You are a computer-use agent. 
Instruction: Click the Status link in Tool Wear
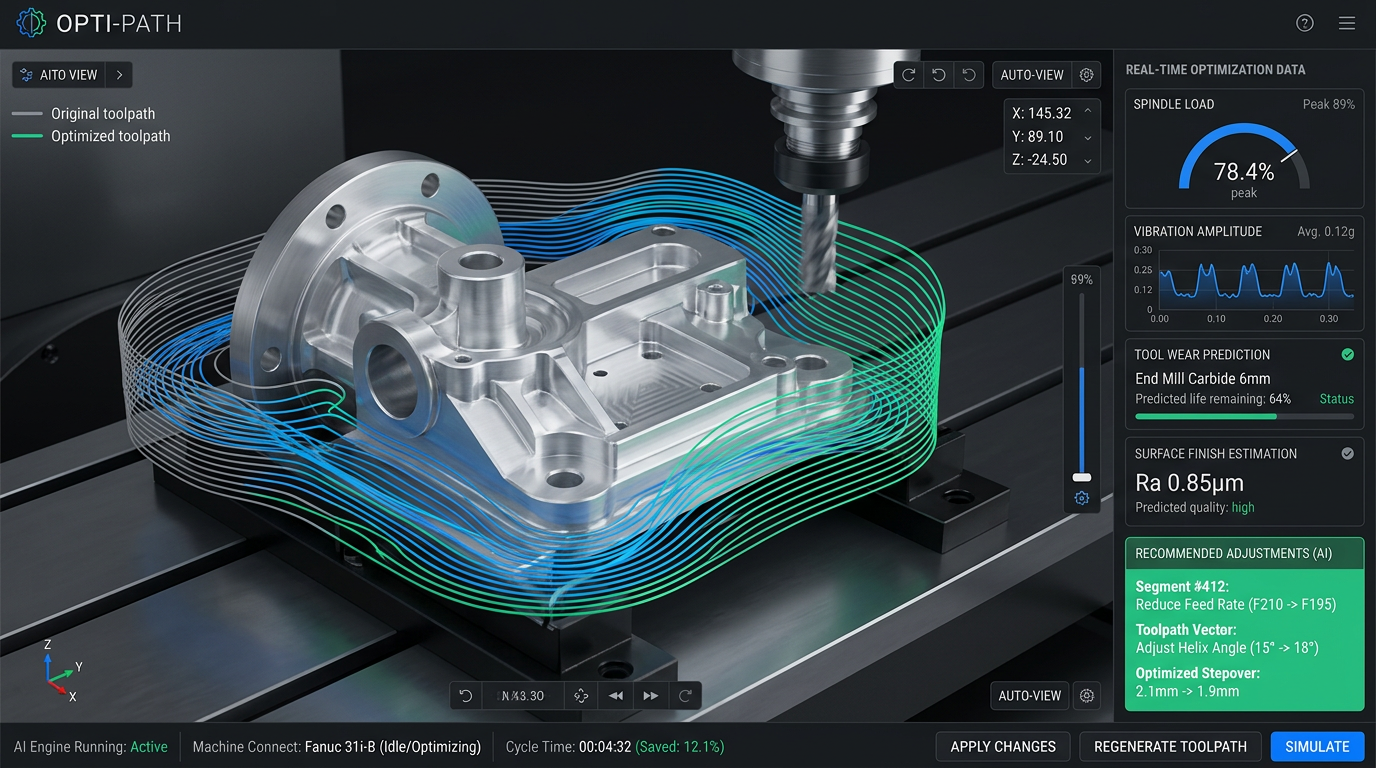(1336, 399)
